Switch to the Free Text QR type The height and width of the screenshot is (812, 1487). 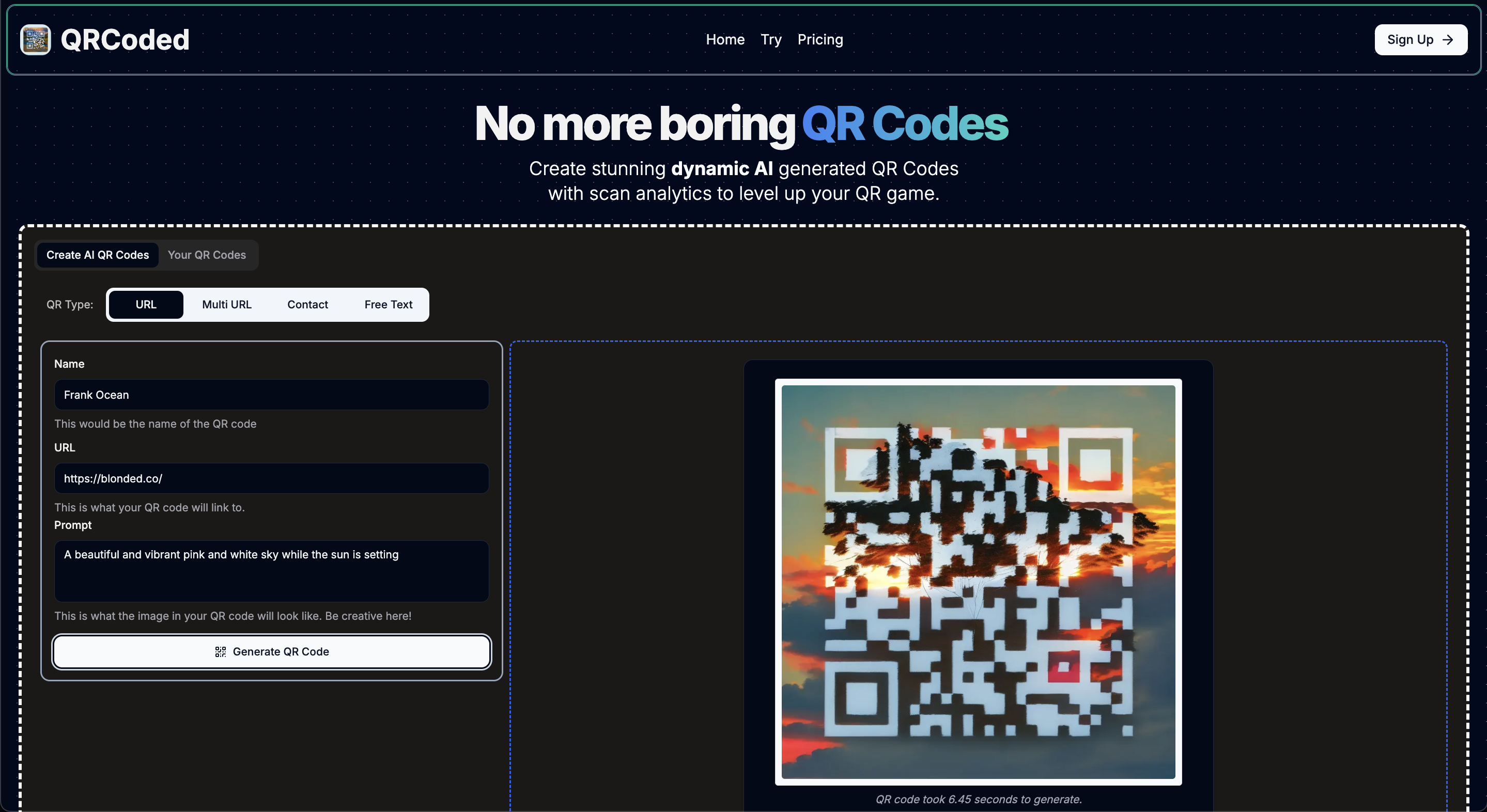(388, 304)
